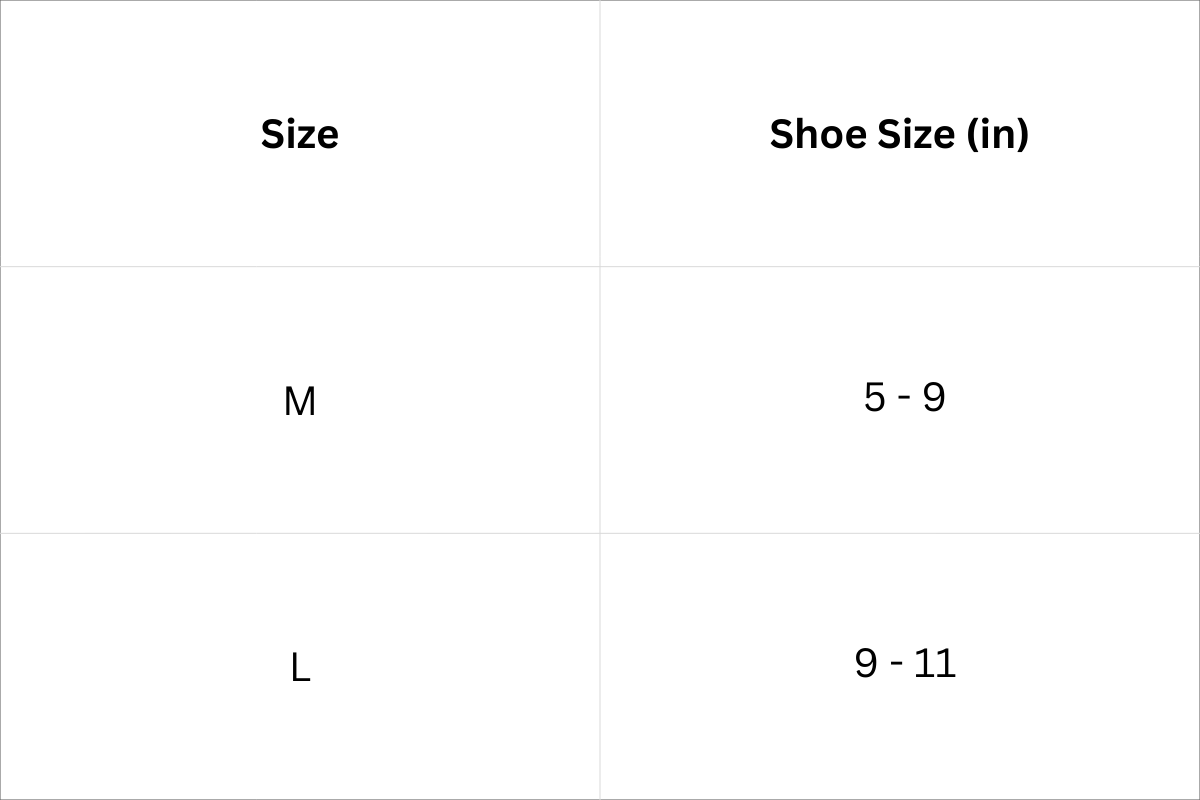
Task: Click the M size cell
Action: [300, 402]
